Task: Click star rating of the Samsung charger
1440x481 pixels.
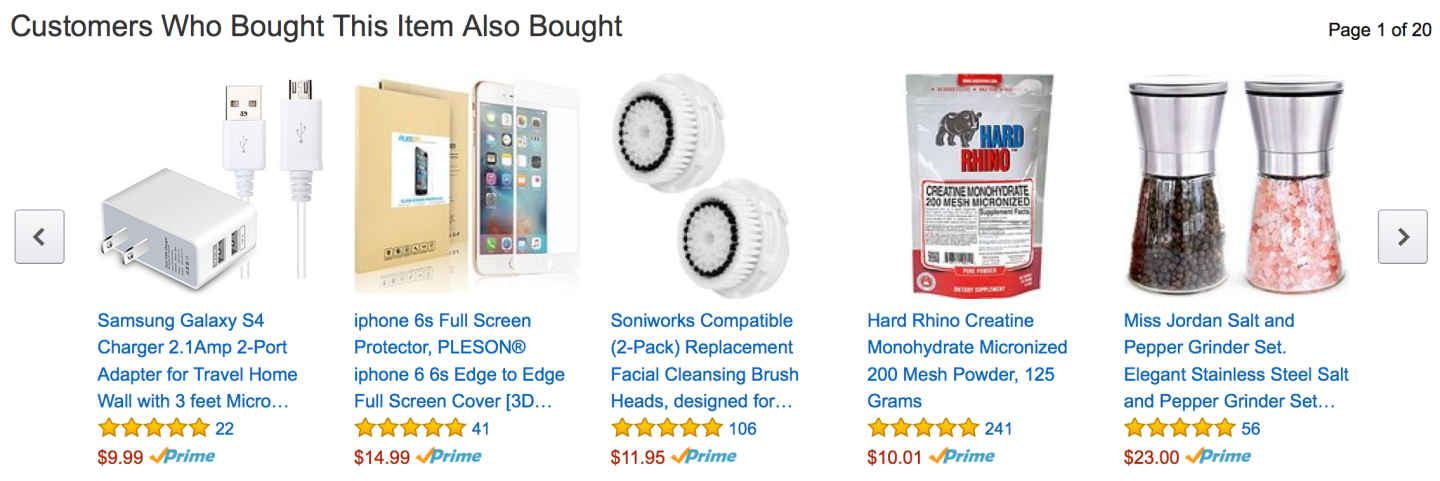Action: pyautogui.click(x=153, y=429)
